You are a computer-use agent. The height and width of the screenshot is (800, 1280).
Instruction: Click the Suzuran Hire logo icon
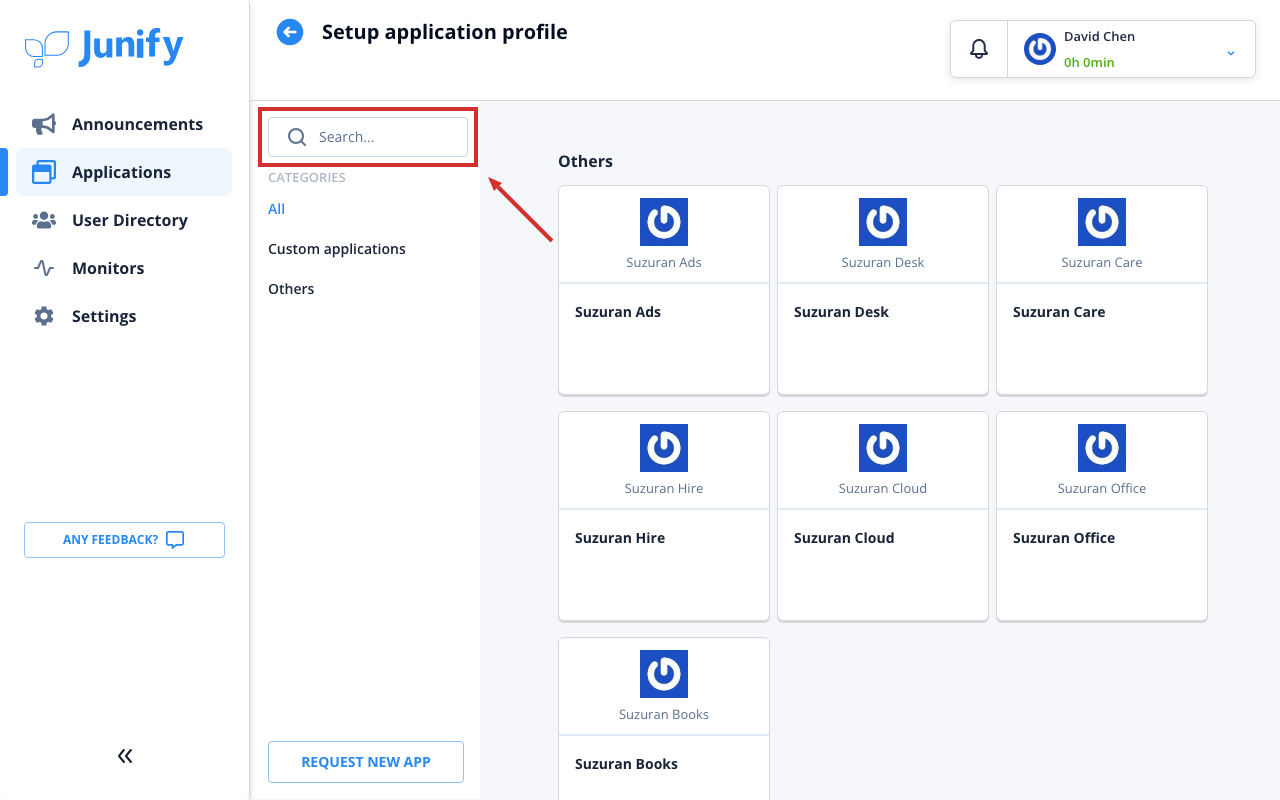[x=664, y=448]
